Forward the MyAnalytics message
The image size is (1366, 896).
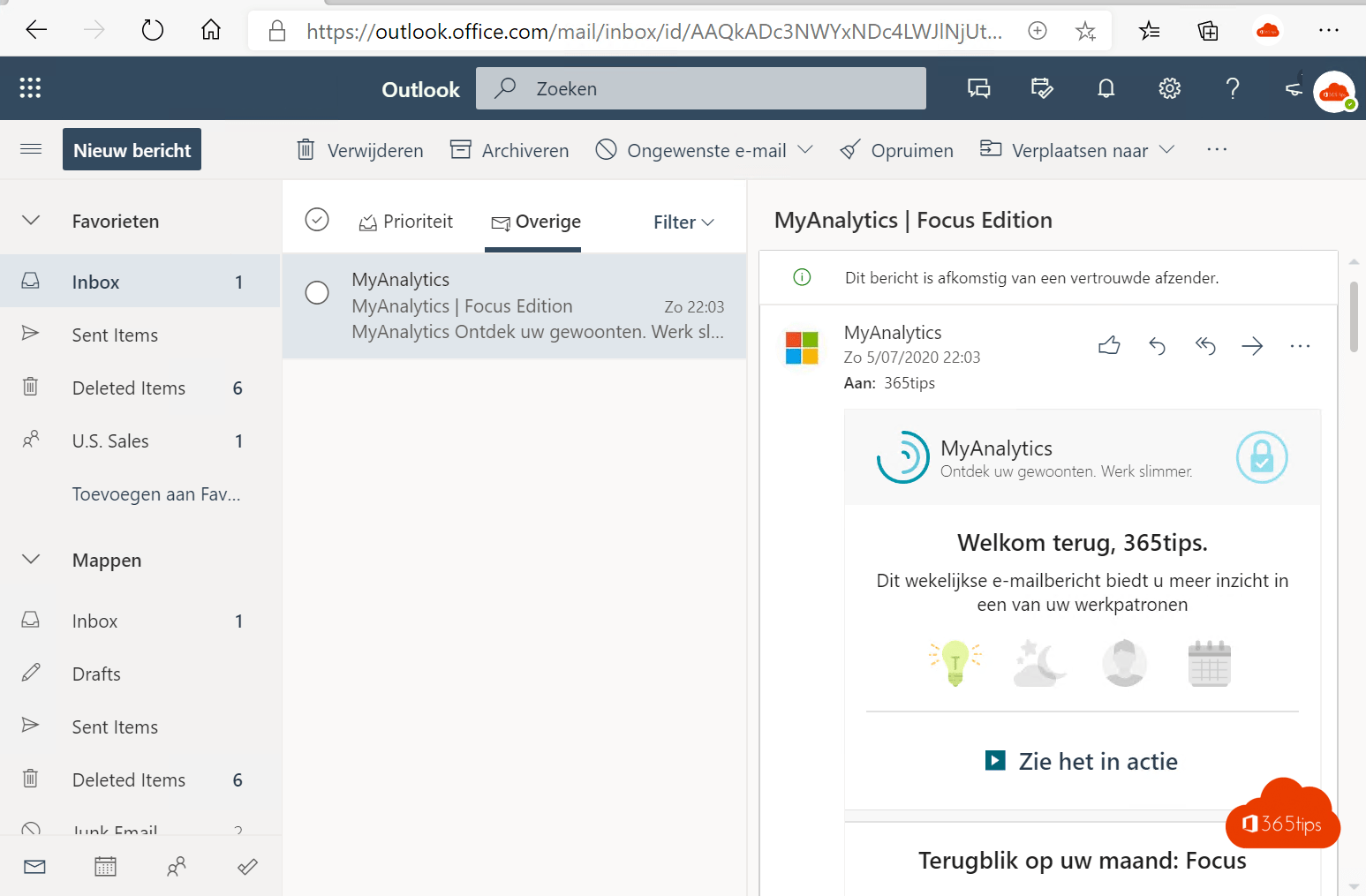(x=1252, y=346)
